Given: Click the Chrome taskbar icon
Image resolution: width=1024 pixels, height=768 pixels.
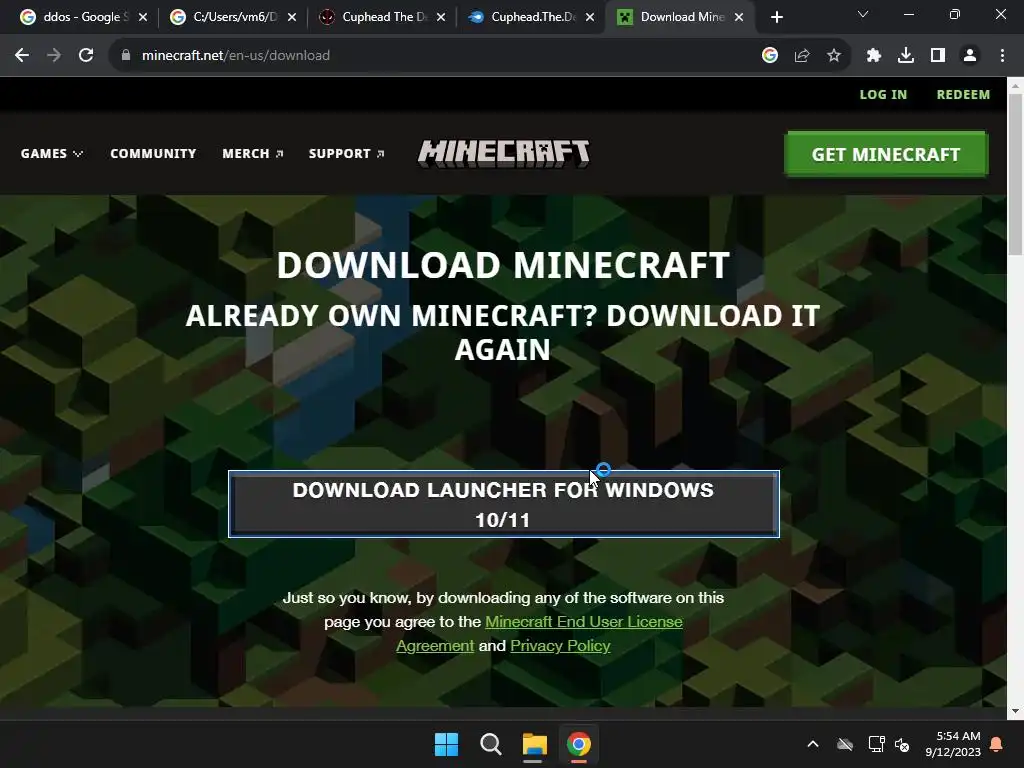Looking at the screenshot, I should 579,744.
